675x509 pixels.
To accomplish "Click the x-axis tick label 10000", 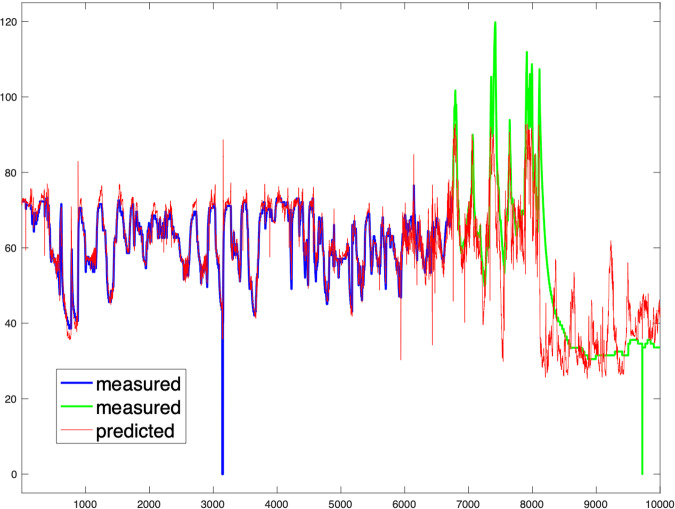I will [x=659, y=493].
